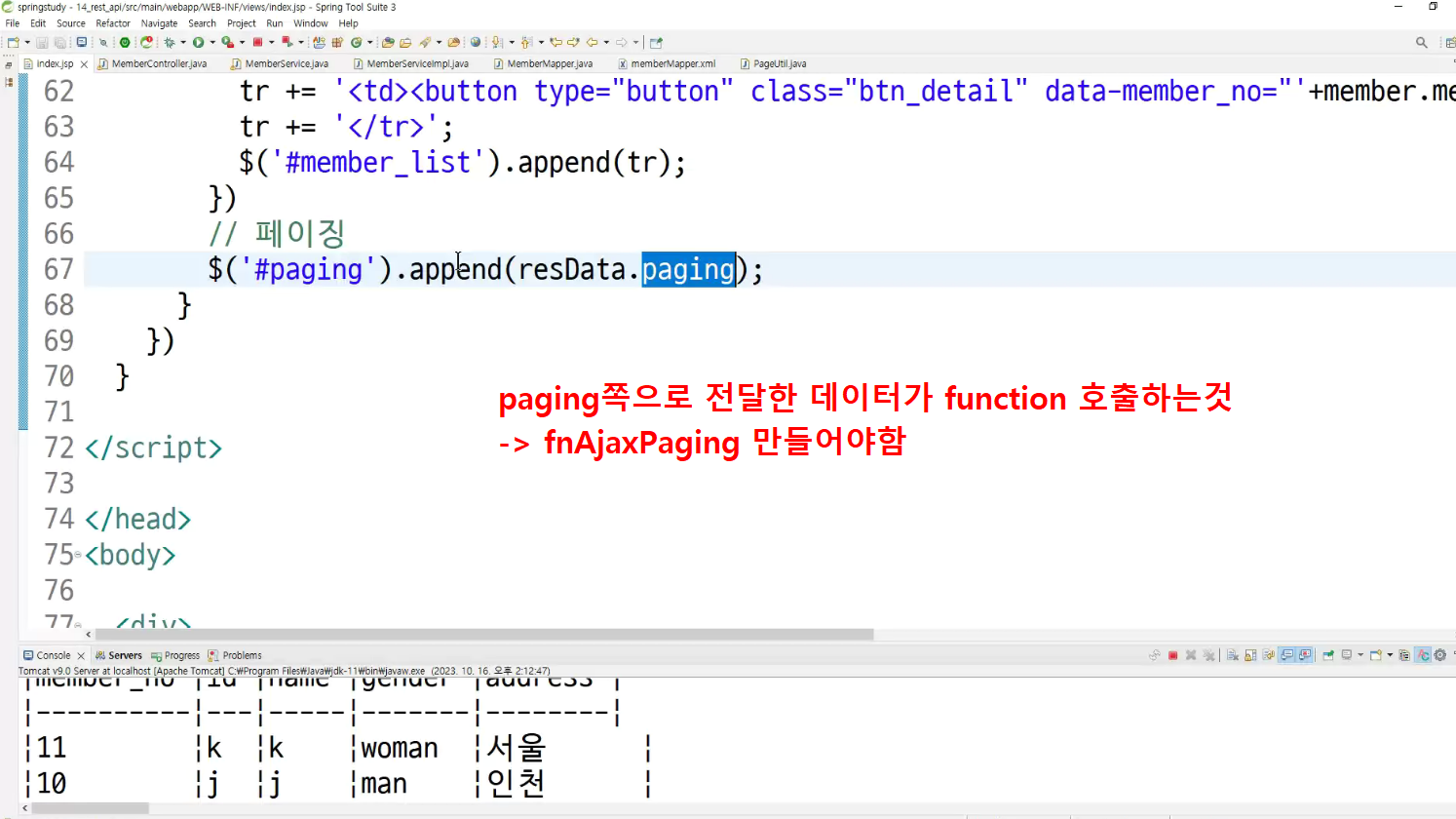Click the Open Console icon

click(1375, 655)
